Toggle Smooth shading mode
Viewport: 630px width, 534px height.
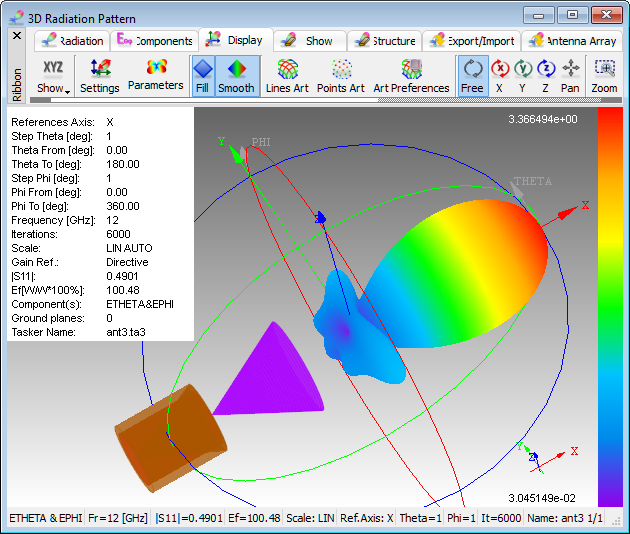pyautogui.click(x=237, y=76)
